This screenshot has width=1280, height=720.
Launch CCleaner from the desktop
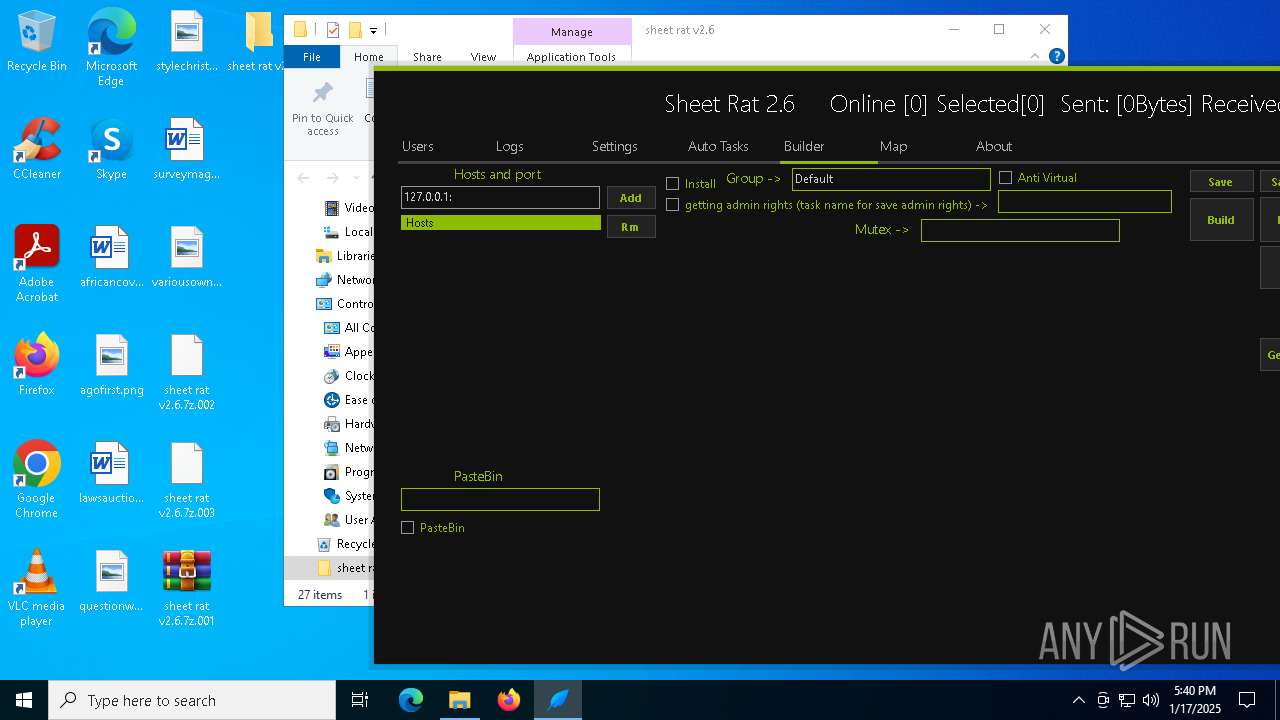click(37, 148)
